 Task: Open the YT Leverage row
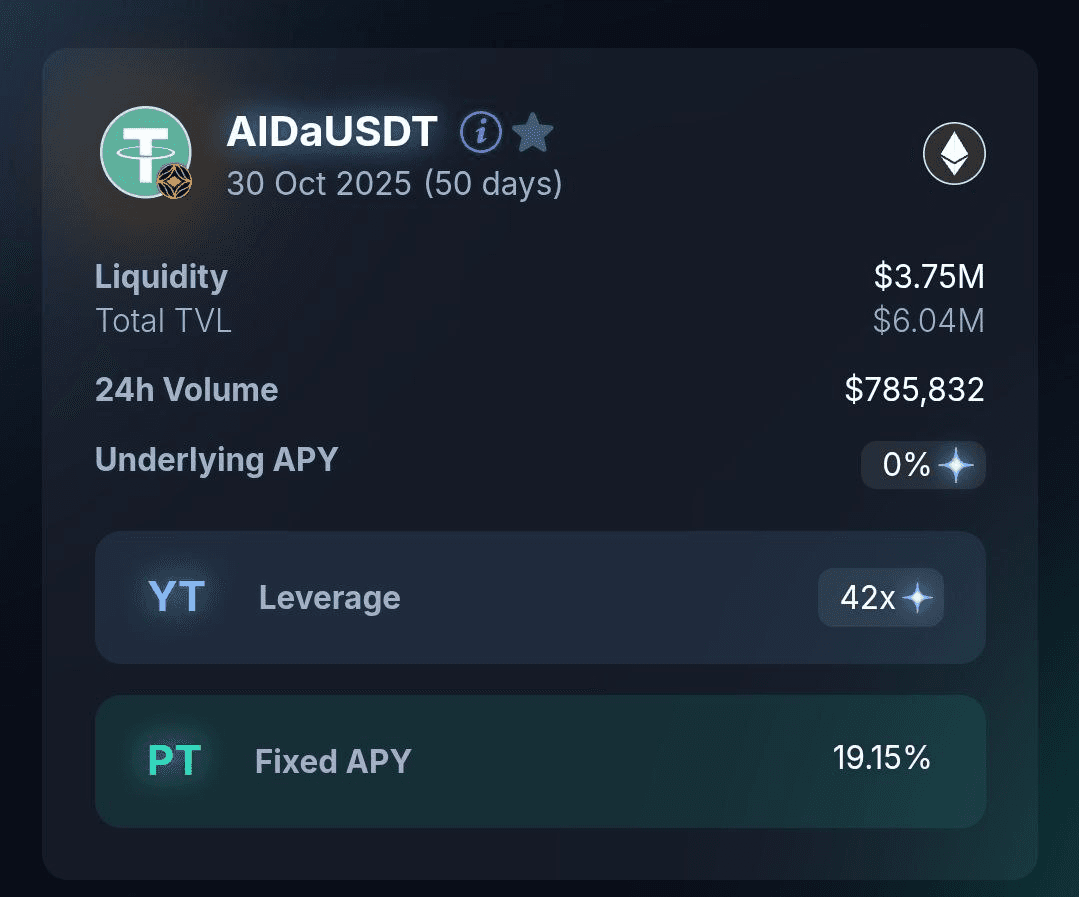[x=540, y=597]
